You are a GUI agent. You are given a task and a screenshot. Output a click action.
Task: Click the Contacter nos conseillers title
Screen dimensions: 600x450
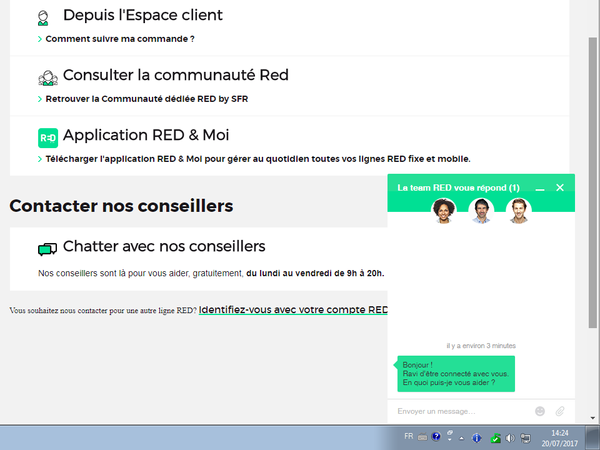tap(121, 206)
